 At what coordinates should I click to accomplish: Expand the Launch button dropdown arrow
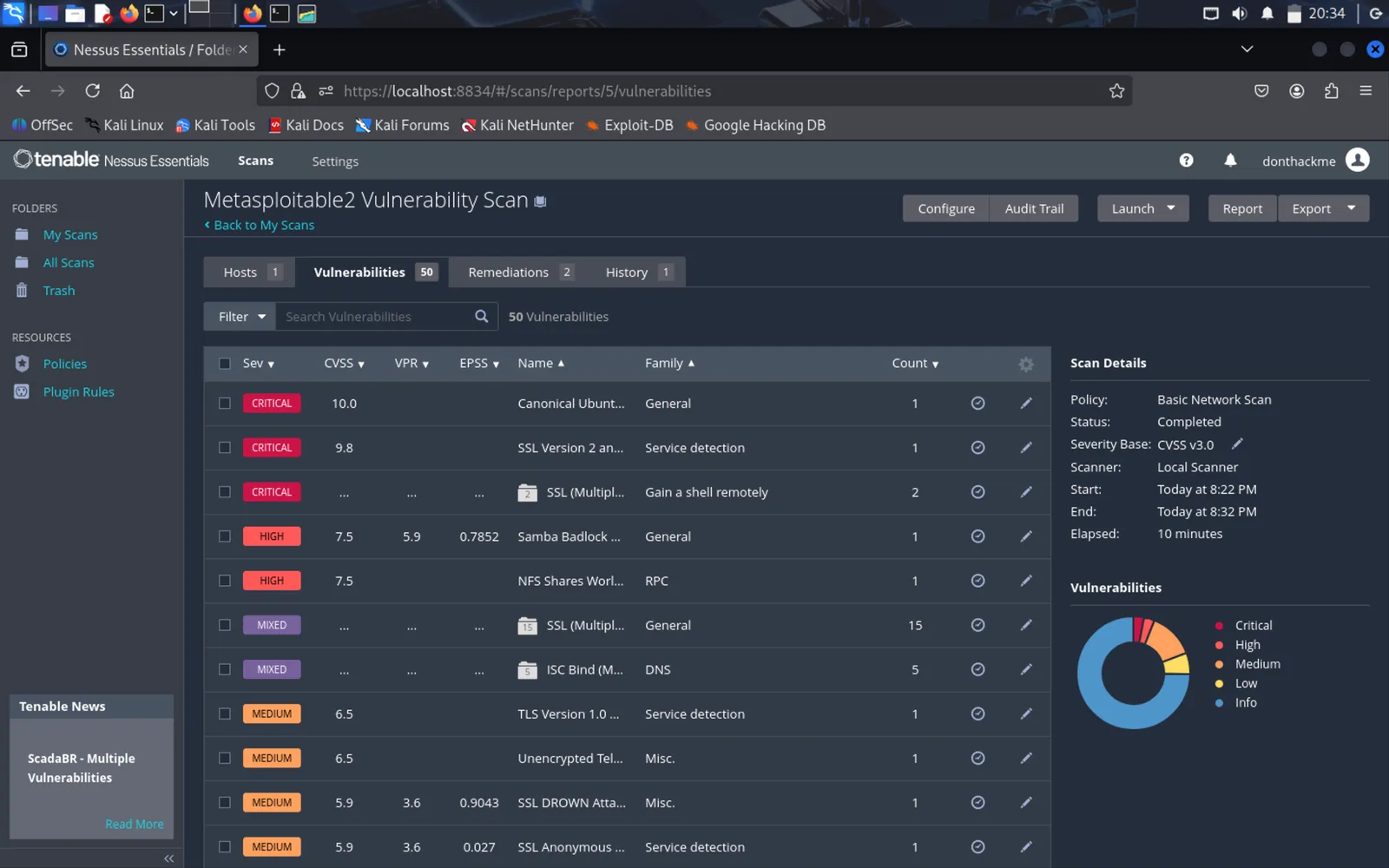point(1171,208)
